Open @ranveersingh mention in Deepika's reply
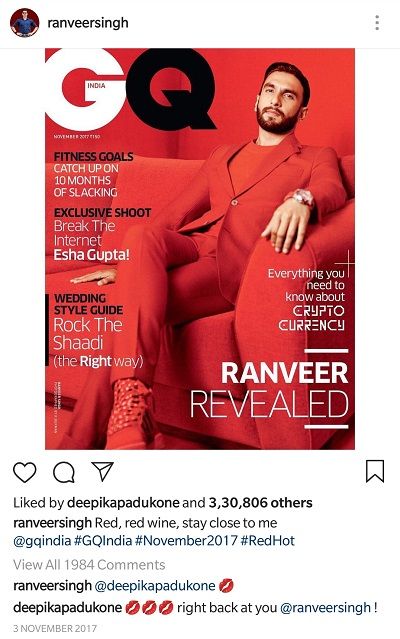Screen dimensions: 400x639 (325, 608)
